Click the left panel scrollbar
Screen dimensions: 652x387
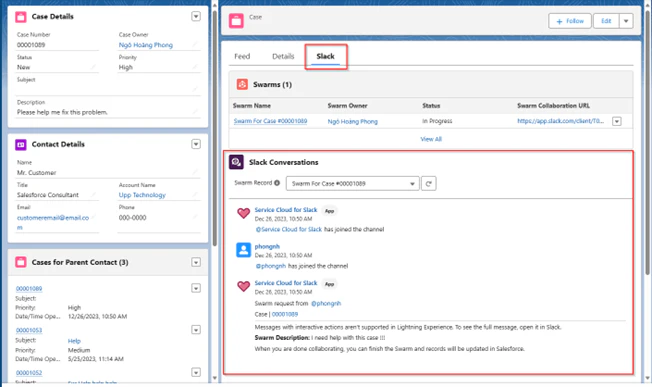215,128
